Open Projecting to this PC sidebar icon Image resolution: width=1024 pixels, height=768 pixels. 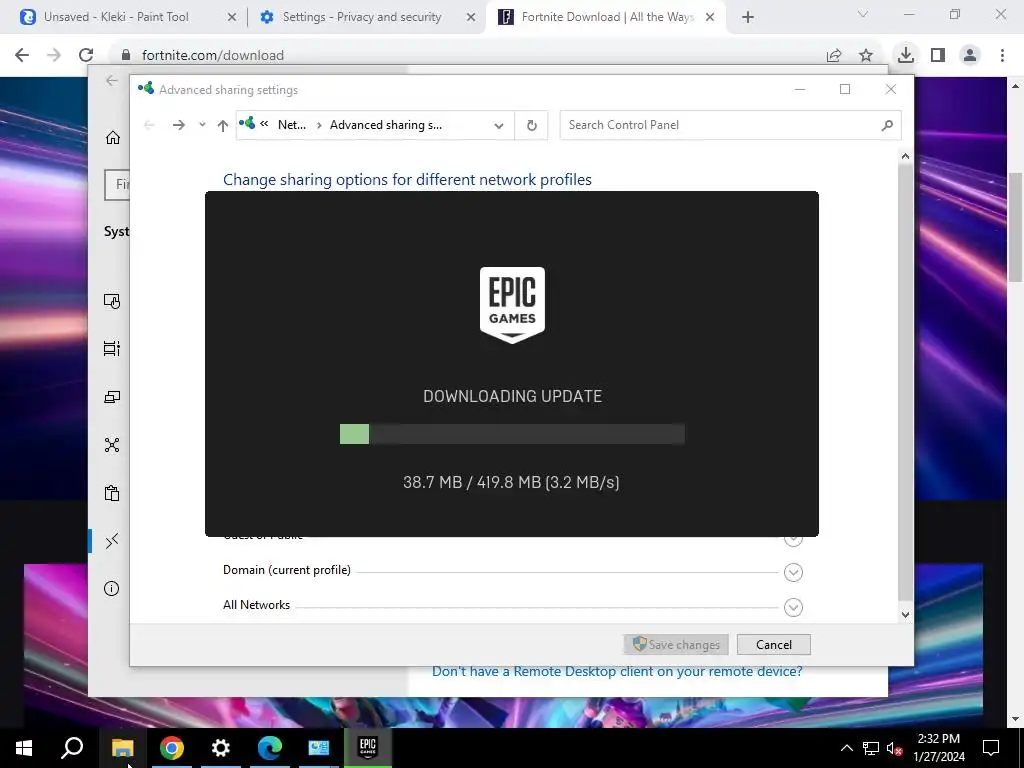point(112,397)
